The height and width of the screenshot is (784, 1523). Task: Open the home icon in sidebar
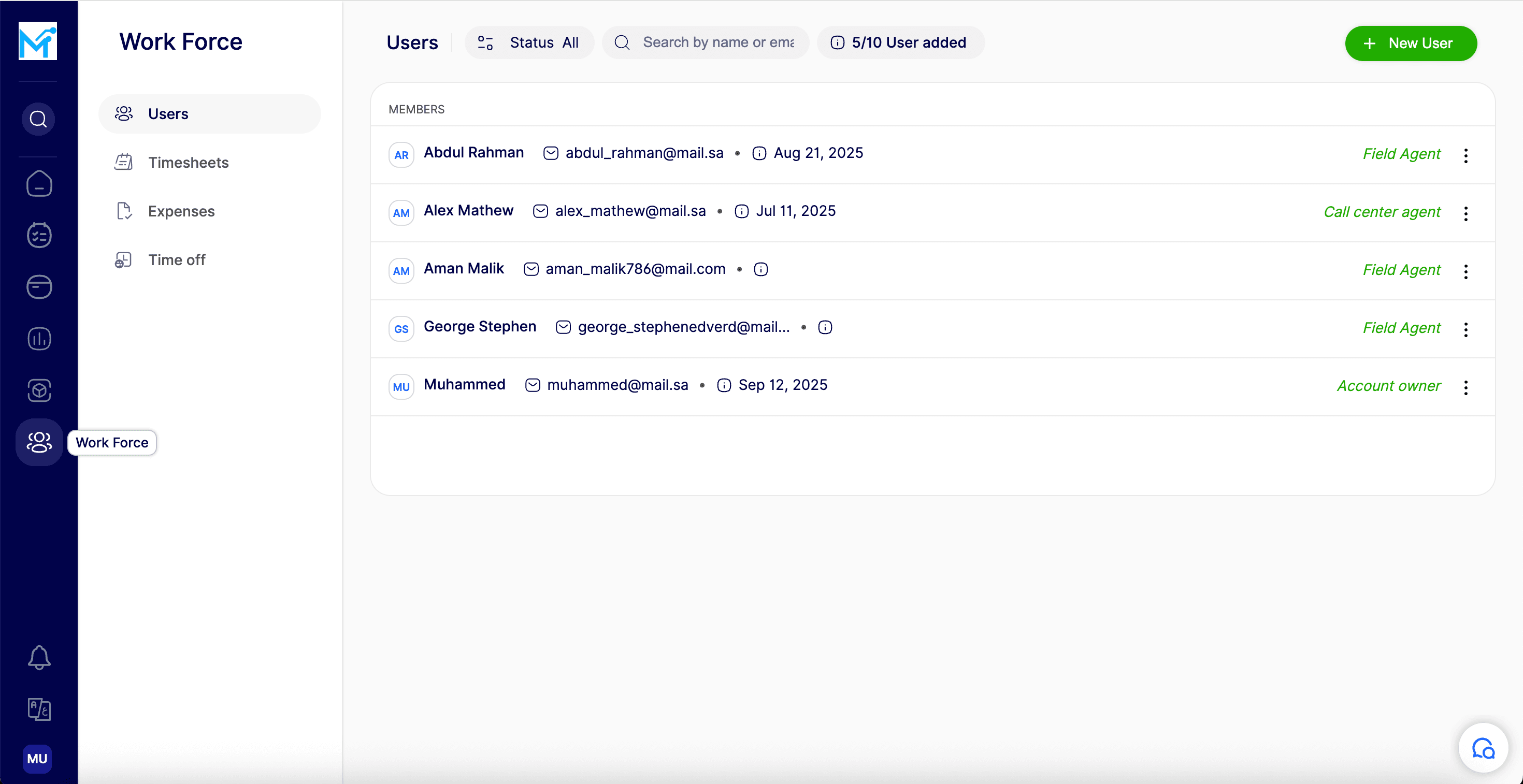coord(39,184)
